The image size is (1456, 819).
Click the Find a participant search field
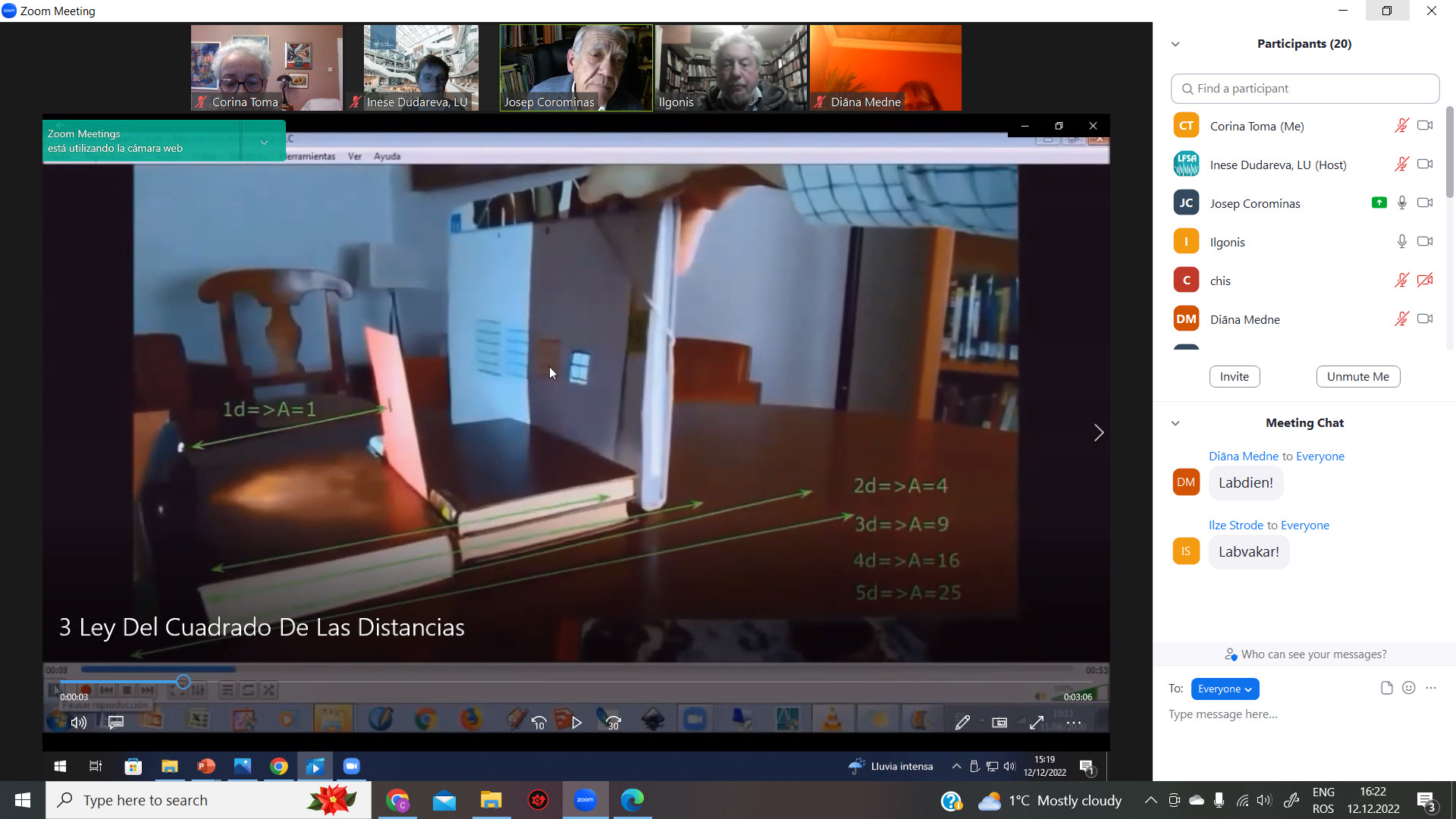tap(1305, 89)
